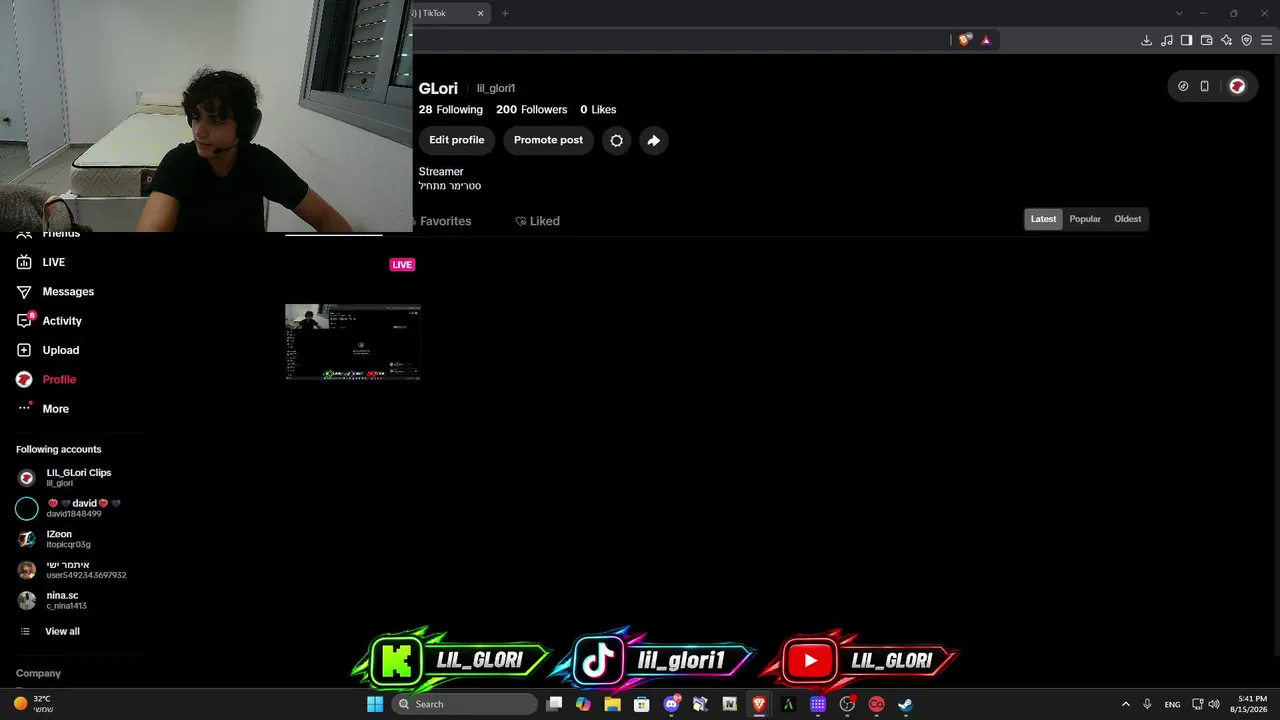
Task: Sort videos by Latest
Action: (1043, 219)
